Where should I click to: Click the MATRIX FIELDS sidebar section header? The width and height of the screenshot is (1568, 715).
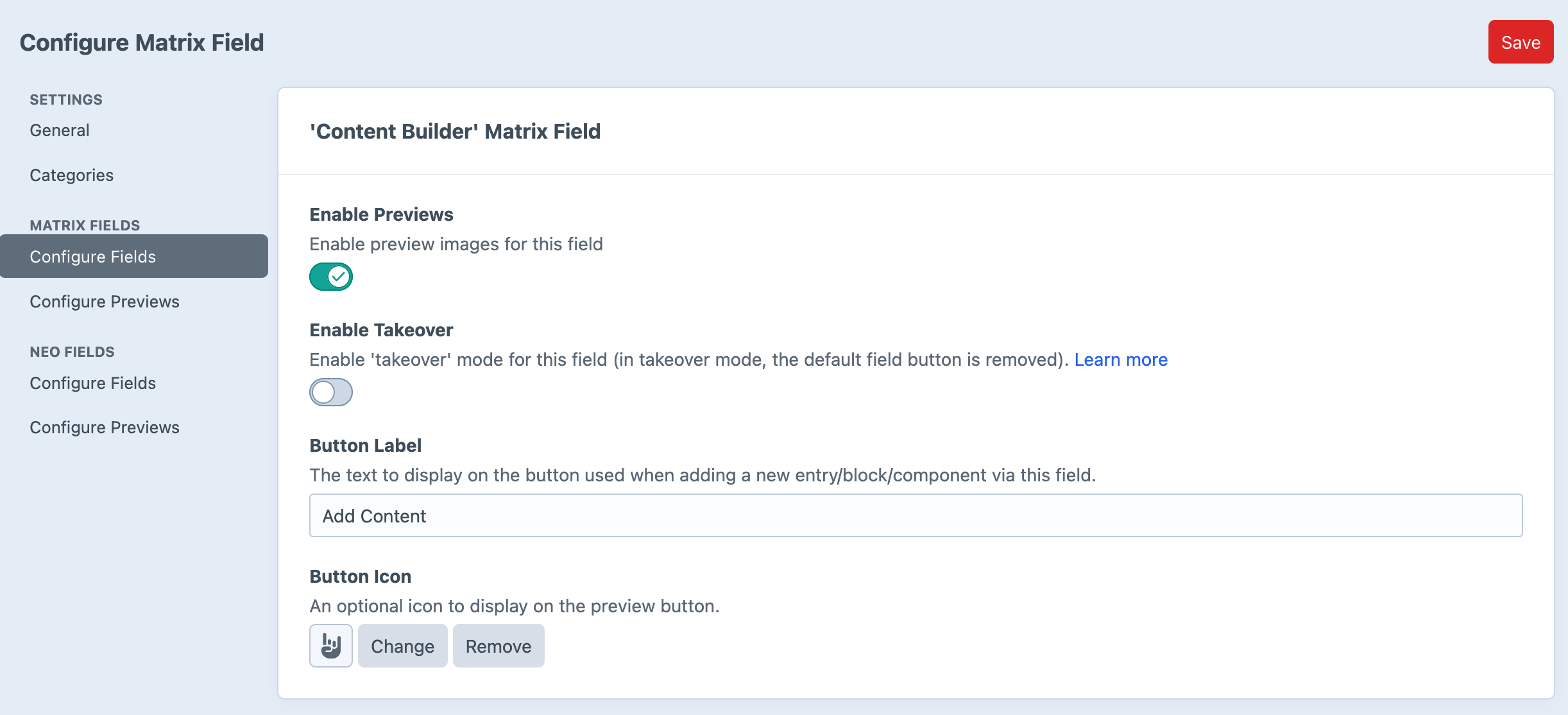coord(85,225)
